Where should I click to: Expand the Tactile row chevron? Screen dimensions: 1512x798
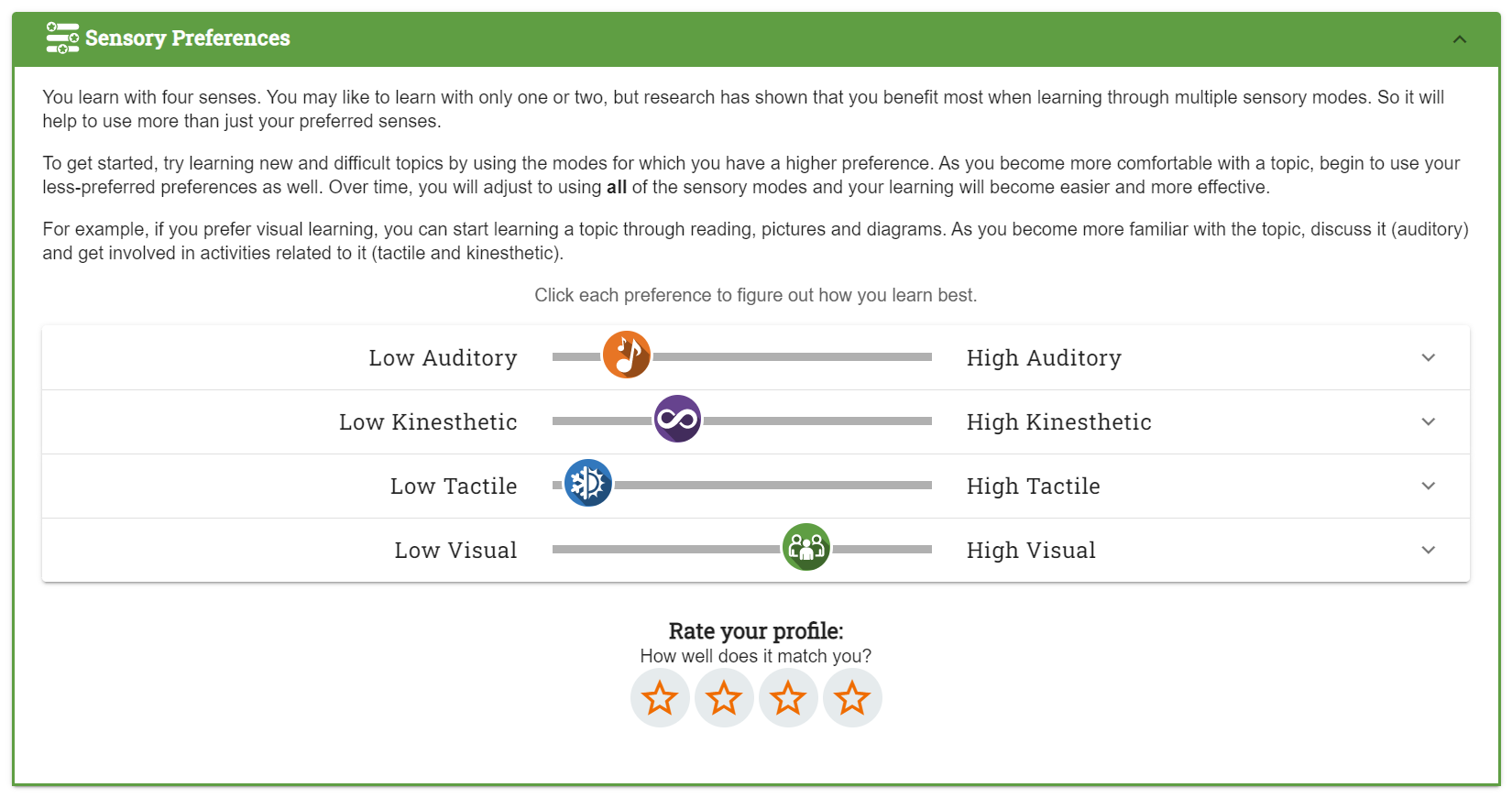1429,486
